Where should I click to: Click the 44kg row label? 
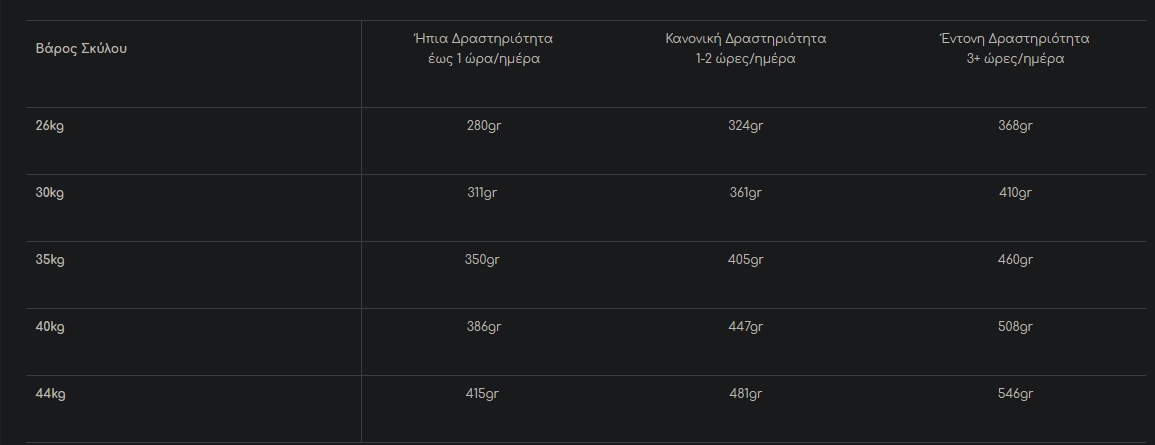[50, 394]
